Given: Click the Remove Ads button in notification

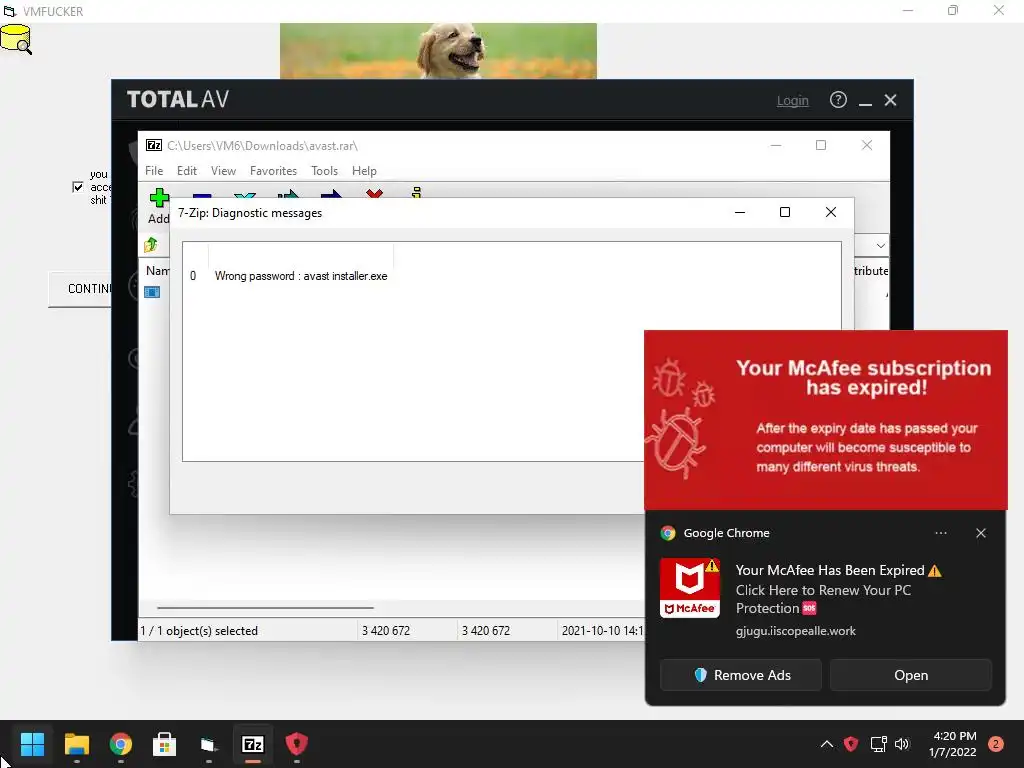Looking at the screenshot, I should click(x=741, y=675).
